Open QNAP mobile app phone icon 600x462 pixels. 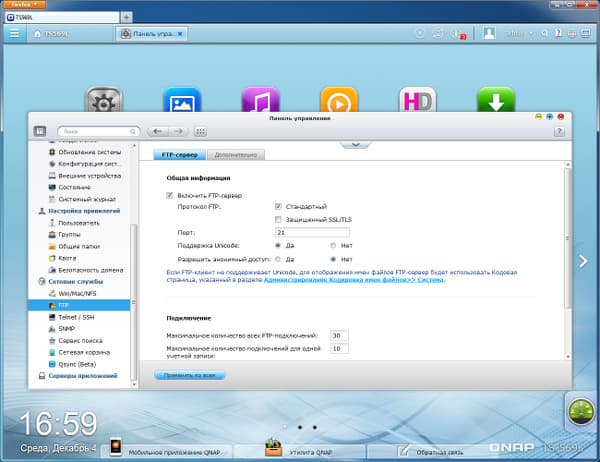(116, 446)
